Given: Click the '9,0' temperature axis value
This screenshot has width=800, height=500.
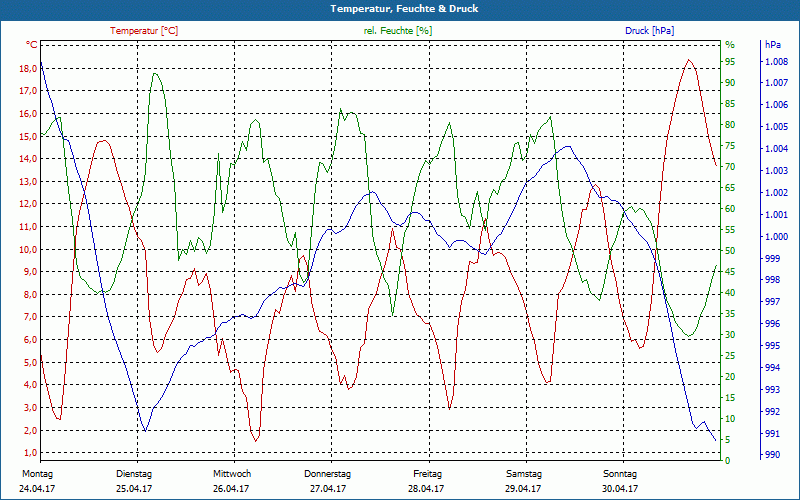Looking at the screenshot, I should click(x=30, y=271).
